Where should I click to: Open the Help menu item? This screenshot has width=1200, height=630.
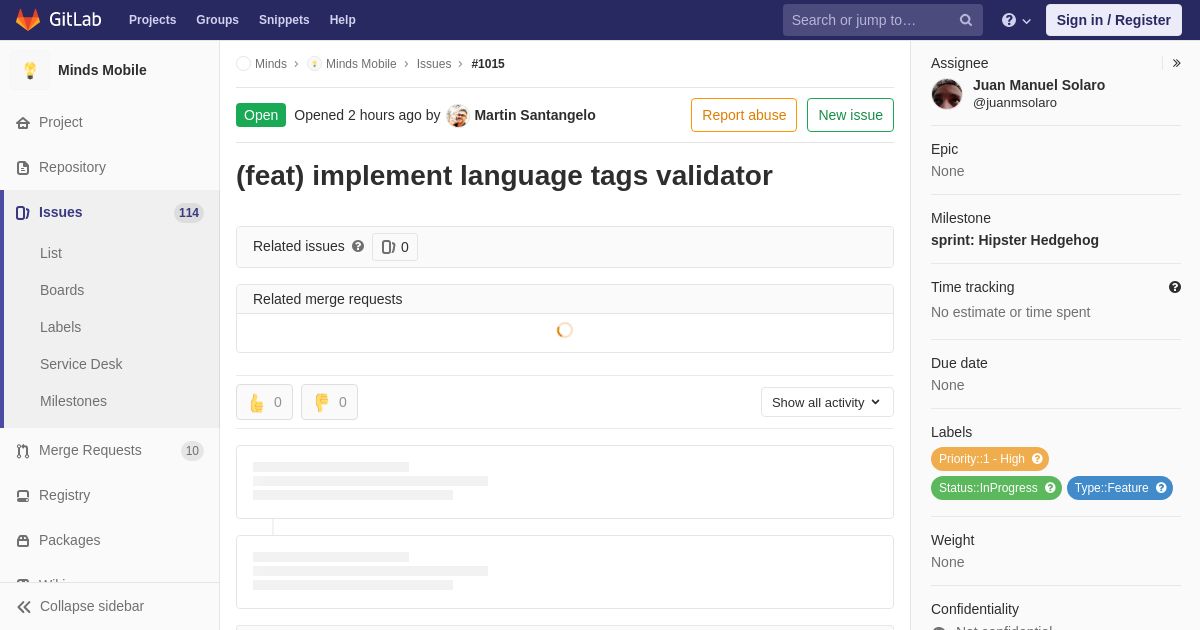point(343,20)
